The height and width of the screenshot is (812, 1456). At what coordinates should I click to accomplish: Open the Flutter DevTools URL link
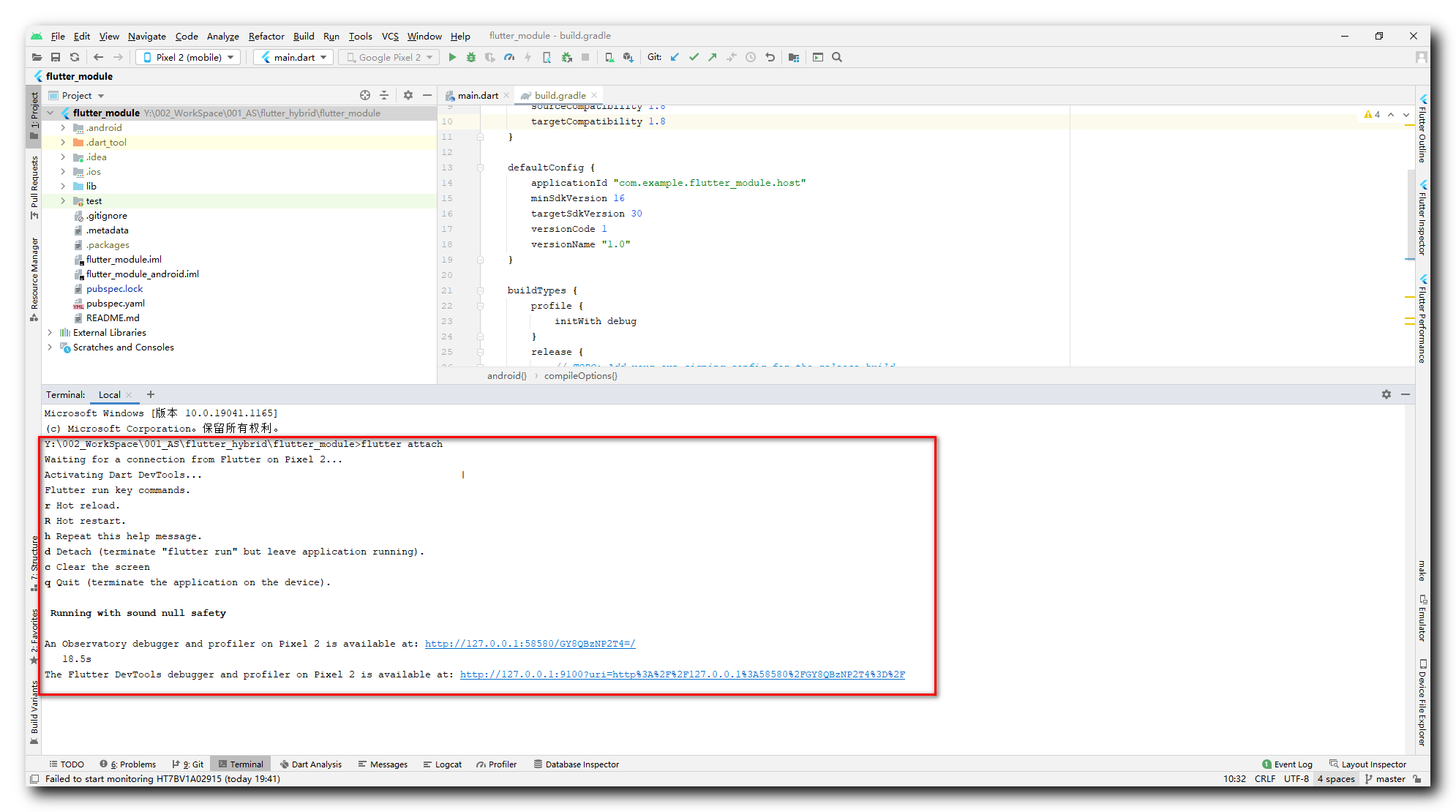pos(682,674)
